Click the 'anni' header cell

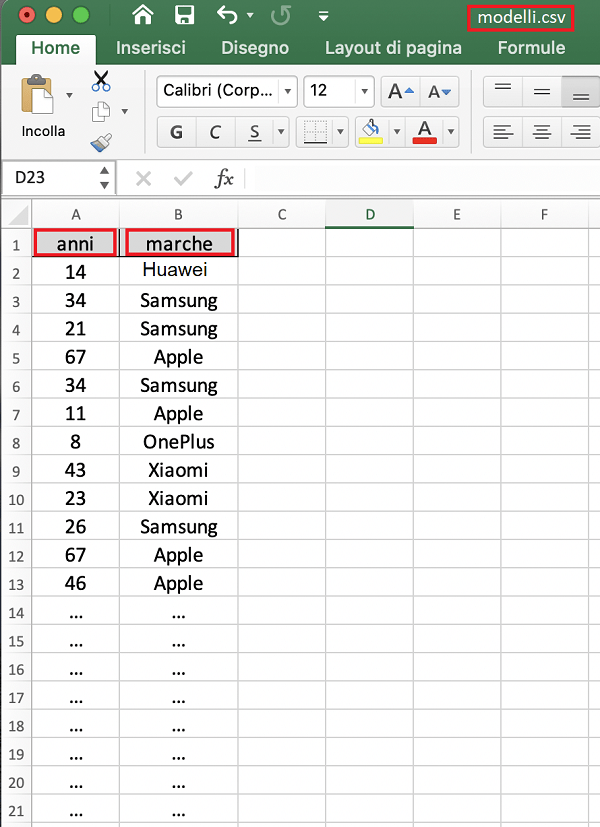coord(75,243)
